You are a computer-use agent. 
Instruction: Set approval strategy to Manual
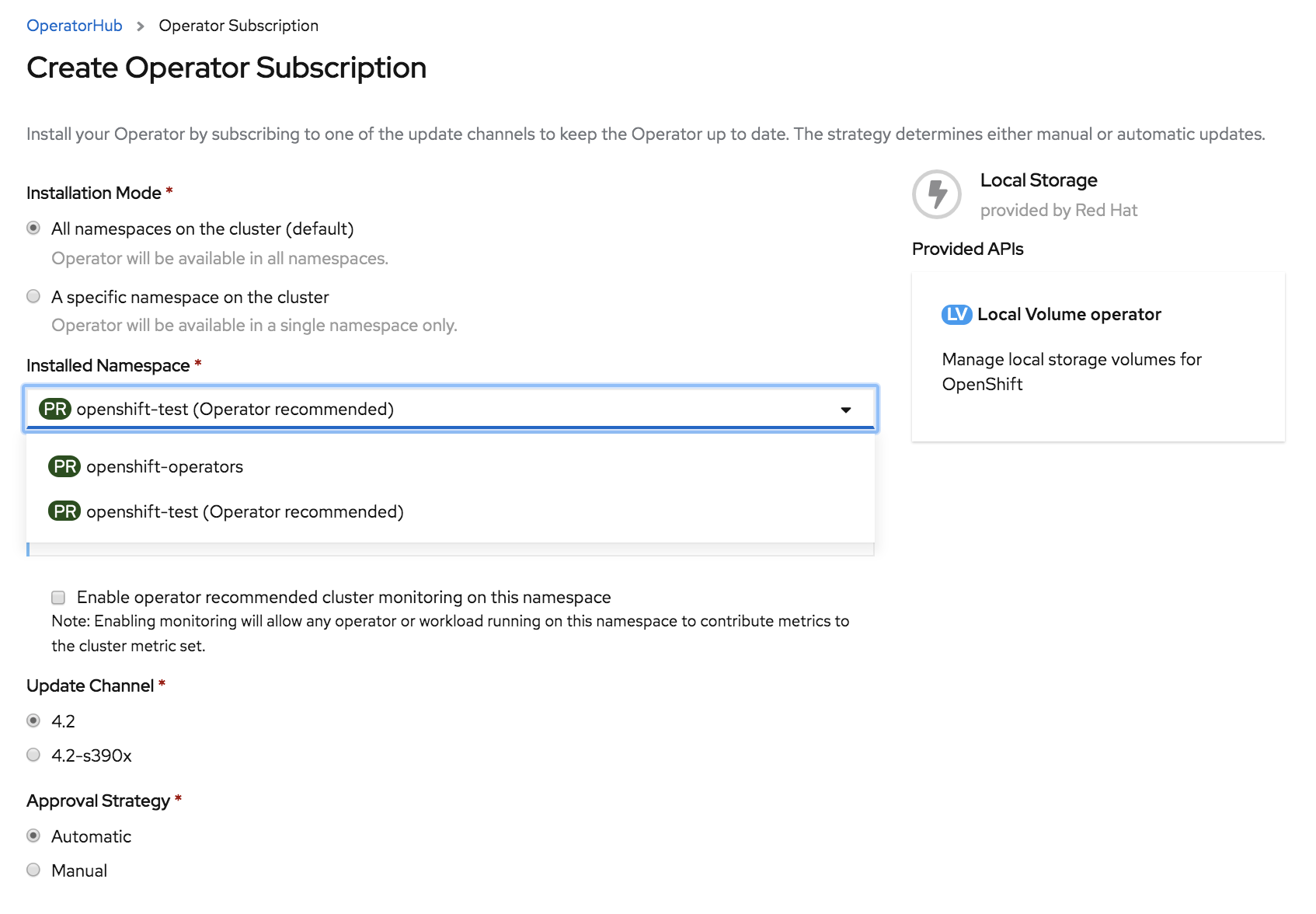tap(33, 870)
